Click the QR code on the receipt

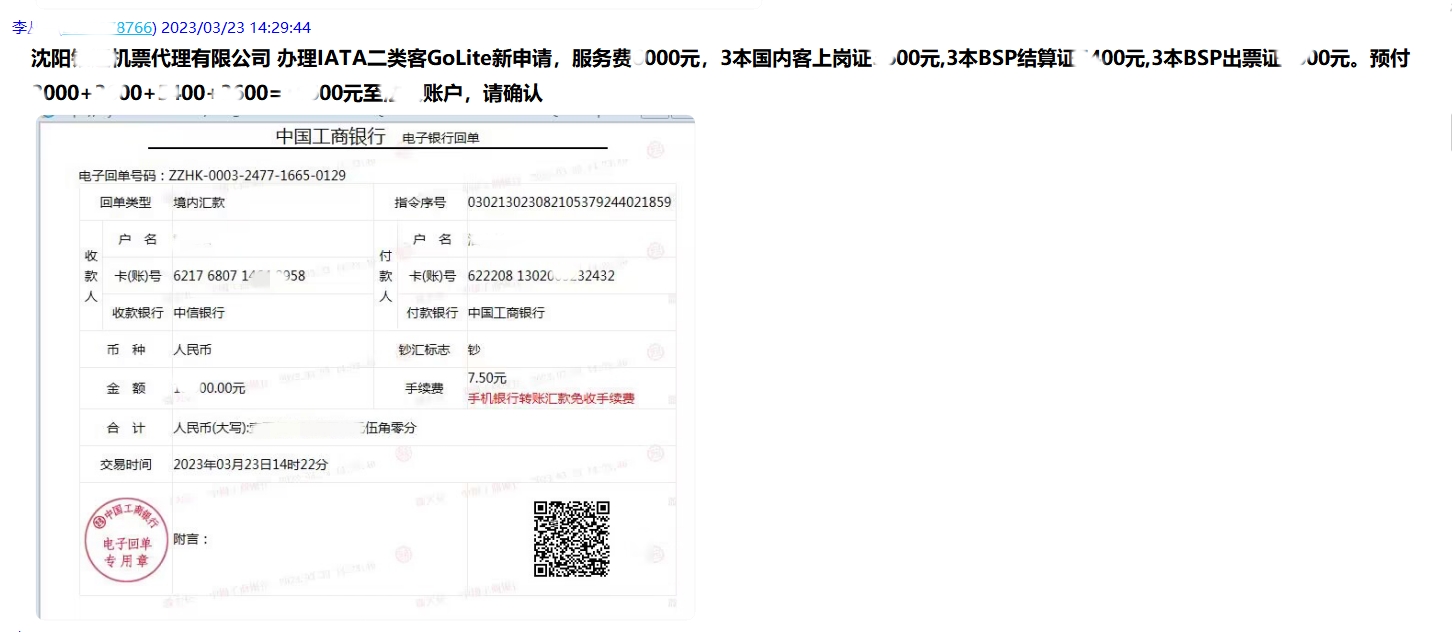[x=571, y=539]
